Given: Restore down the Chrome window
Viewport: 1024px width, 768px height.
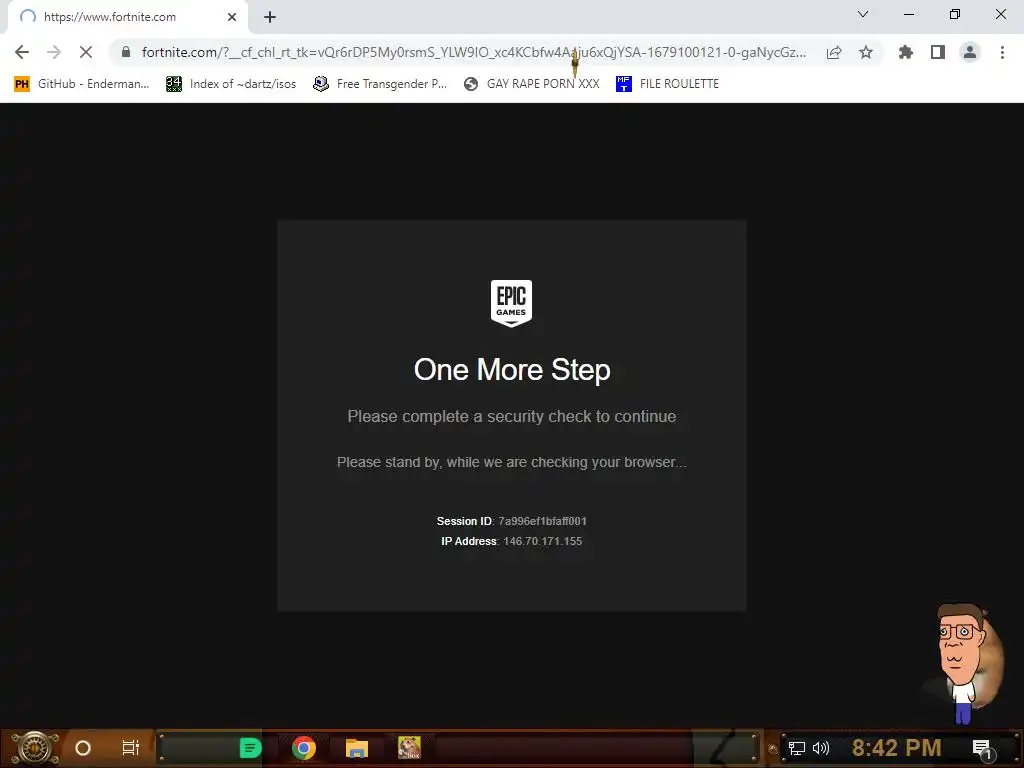Looking at the screenshot, I should click(x=955, y=14).
